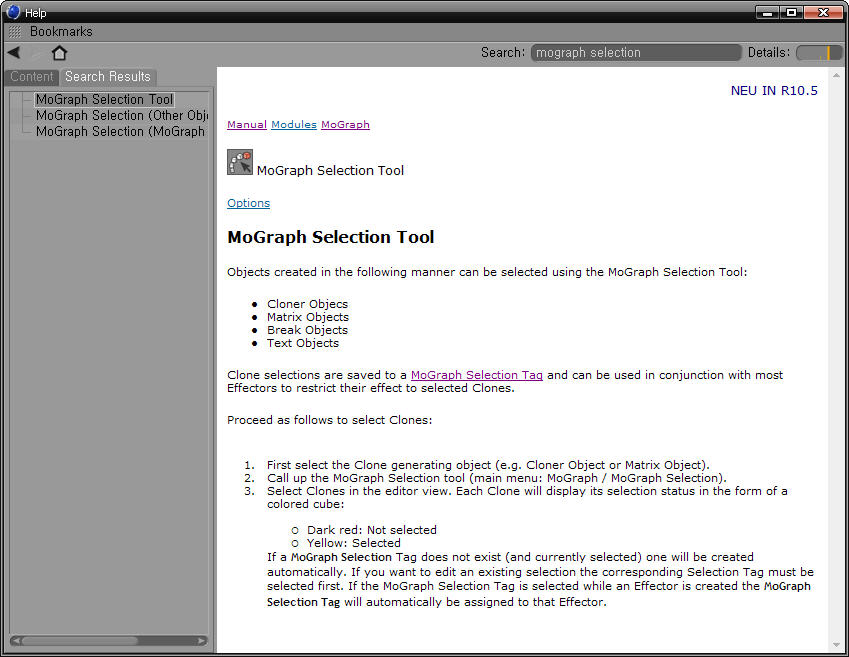Click the 'Dark red: Not selected' text

(371, 530)
